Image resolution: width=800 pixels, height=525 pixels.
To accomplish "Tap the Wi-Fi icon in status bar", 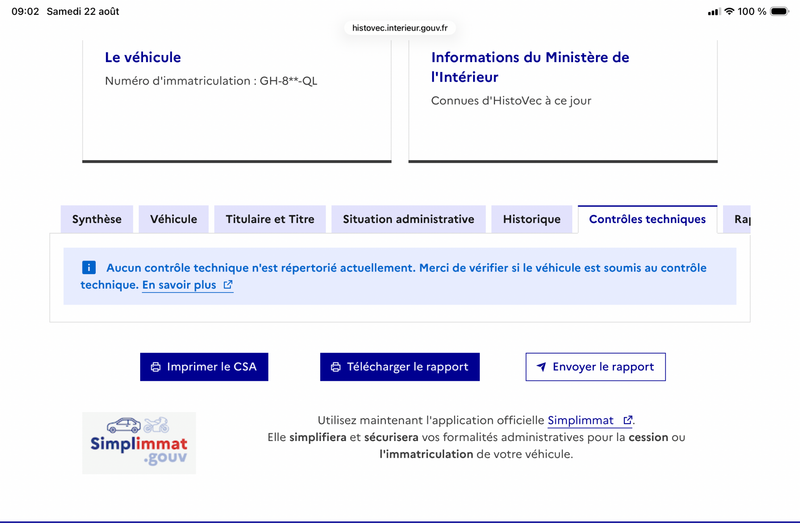I will click(x=729, y=11).
